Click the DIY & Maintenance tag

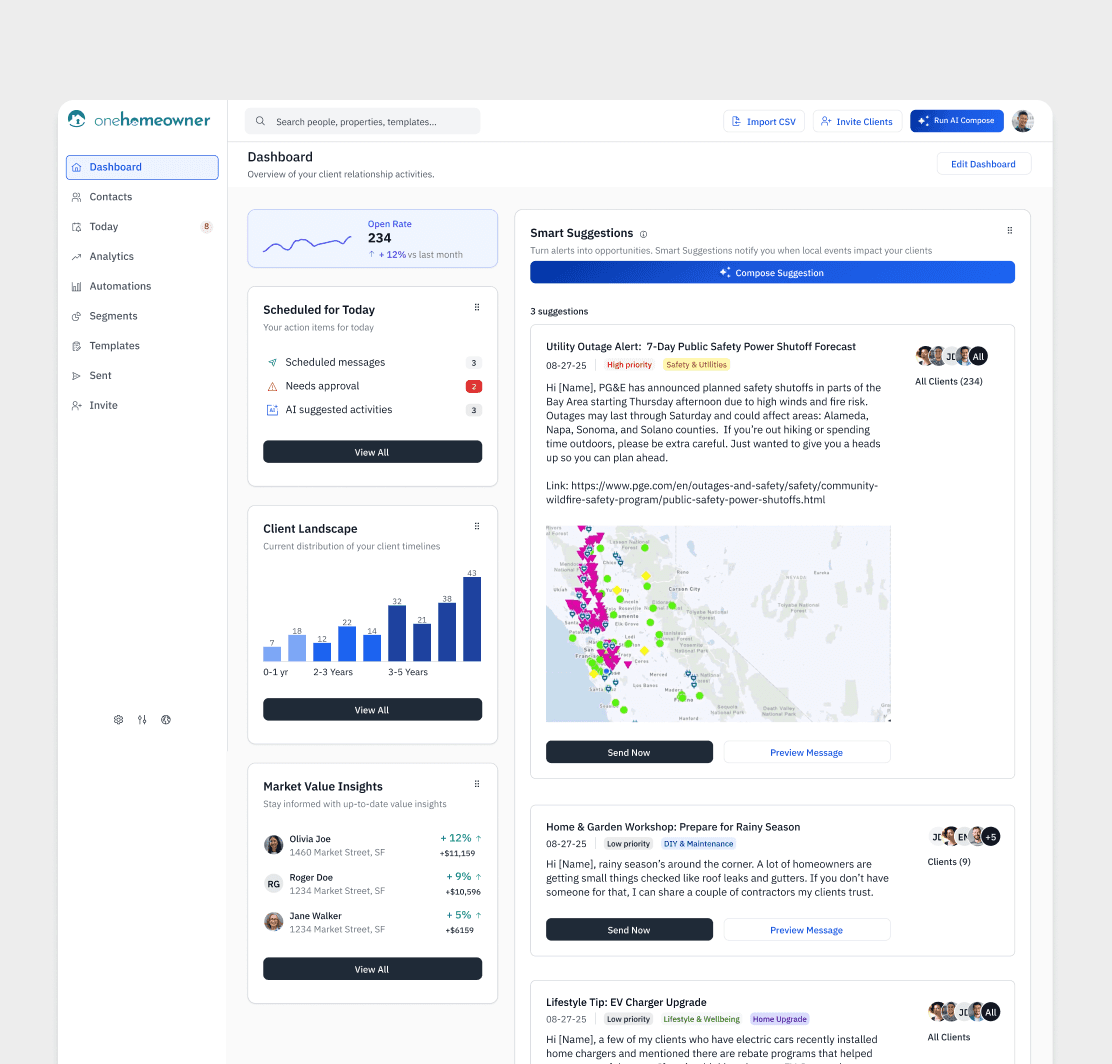click(x=699, y=843)
